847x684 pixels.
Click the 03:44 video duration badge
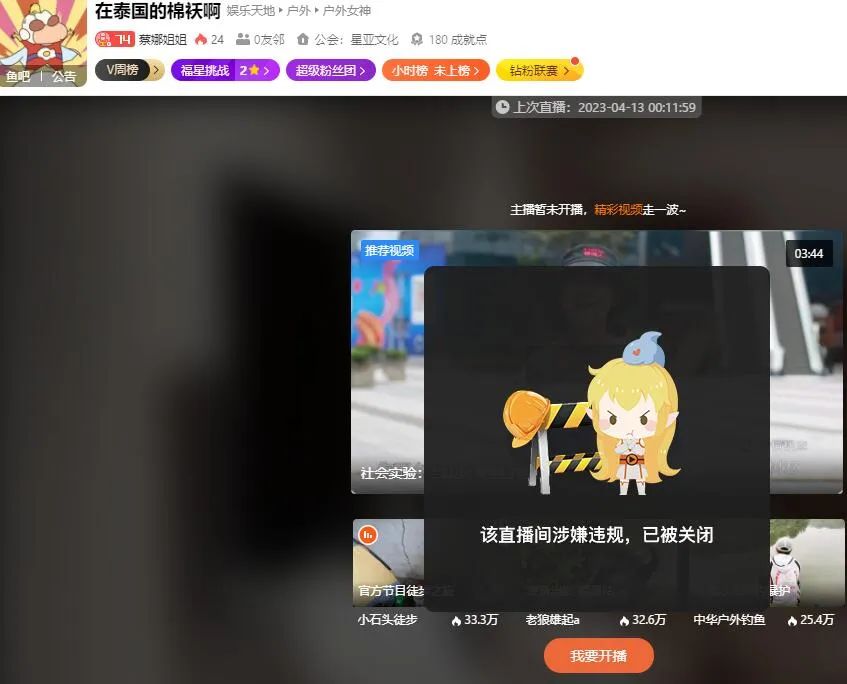(809, 253)
